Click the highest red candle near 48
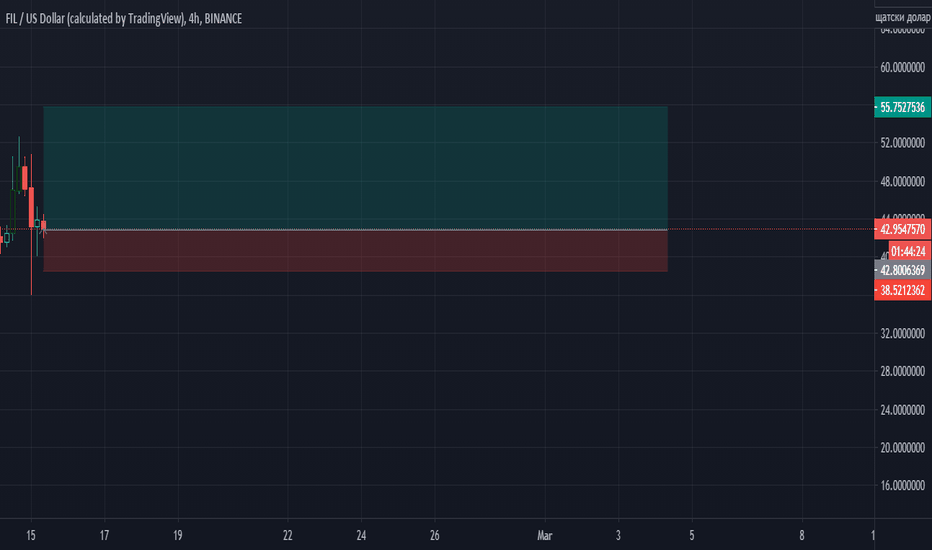This screenshot has width=932, height=550. 25,178
